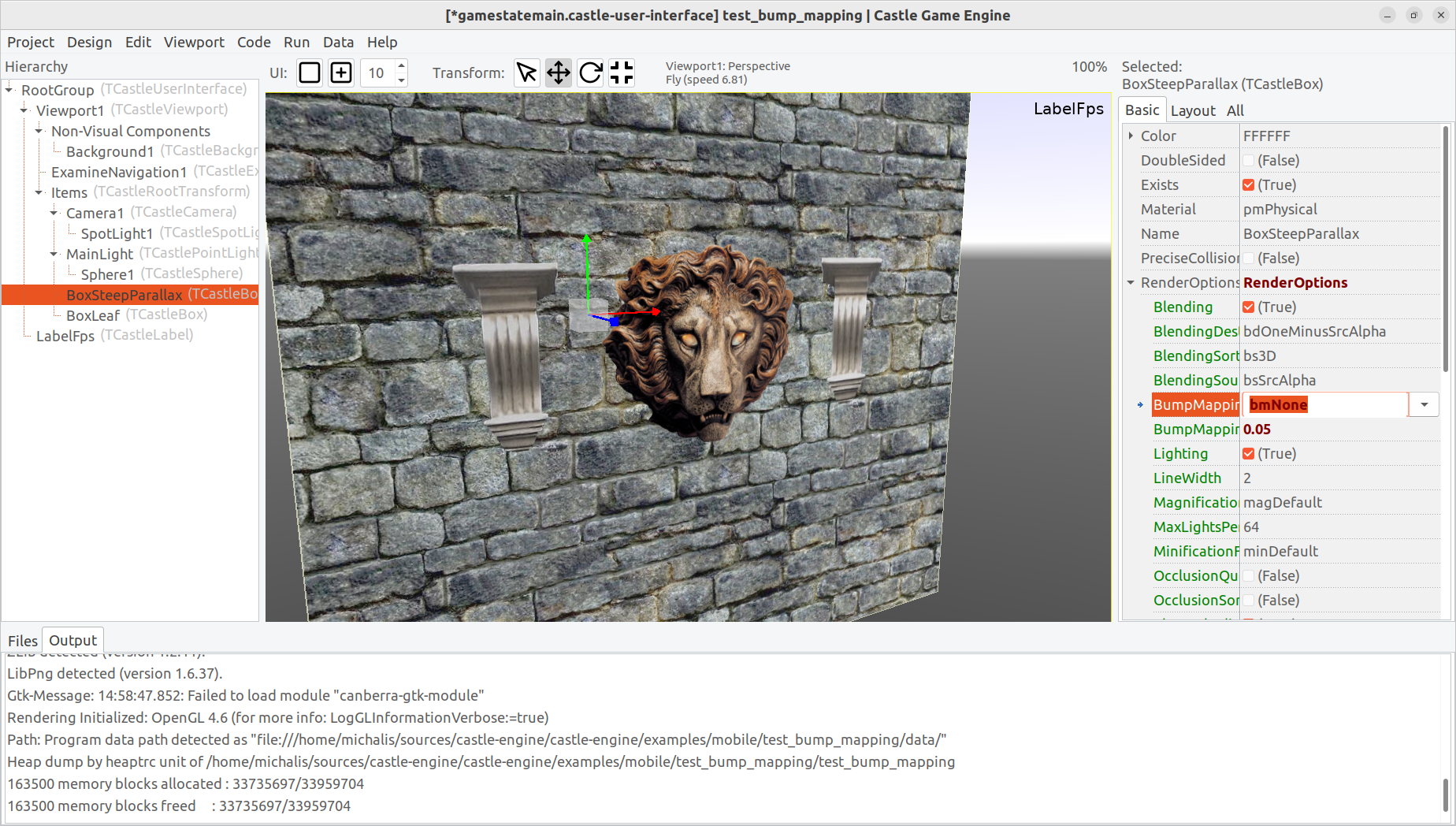Increase UI scale using the up spinner arrow
This screenshot has width=1456, height=826.
(x=402, y=67)
